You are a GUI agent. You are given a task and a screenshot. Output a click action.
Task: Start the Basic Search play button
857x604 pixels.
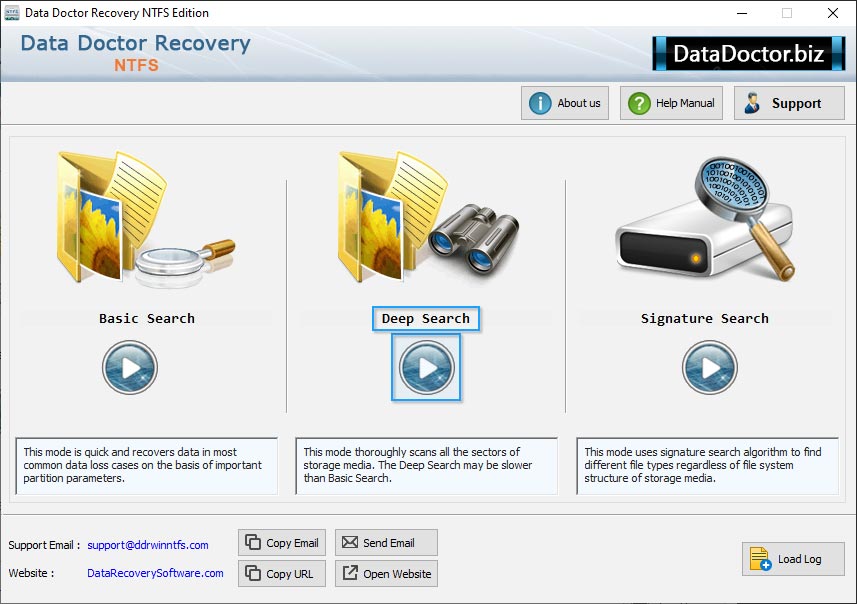(130, 367)
